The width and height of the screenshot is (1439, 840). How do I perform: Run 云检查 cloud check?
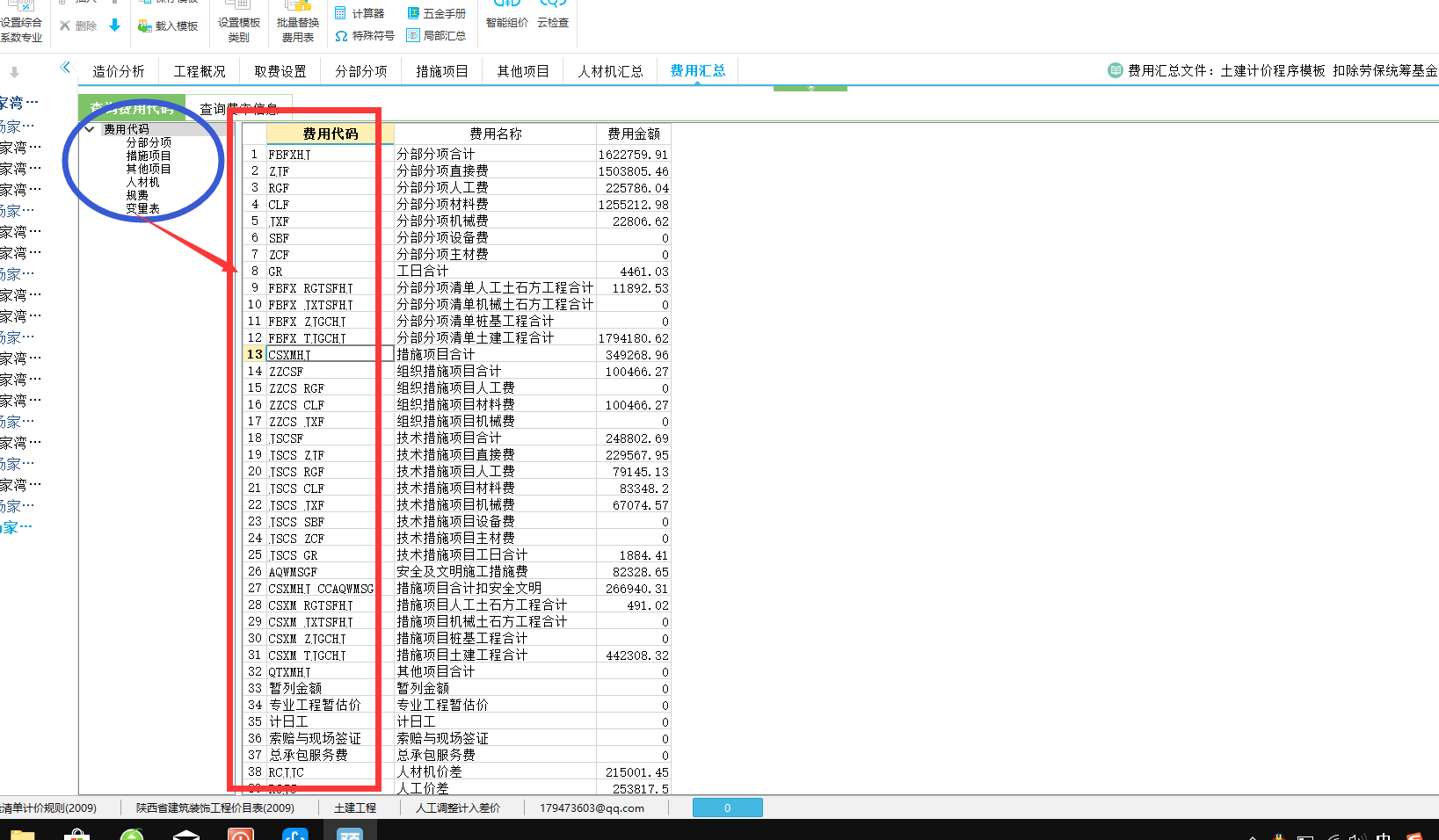click(553, 16)
